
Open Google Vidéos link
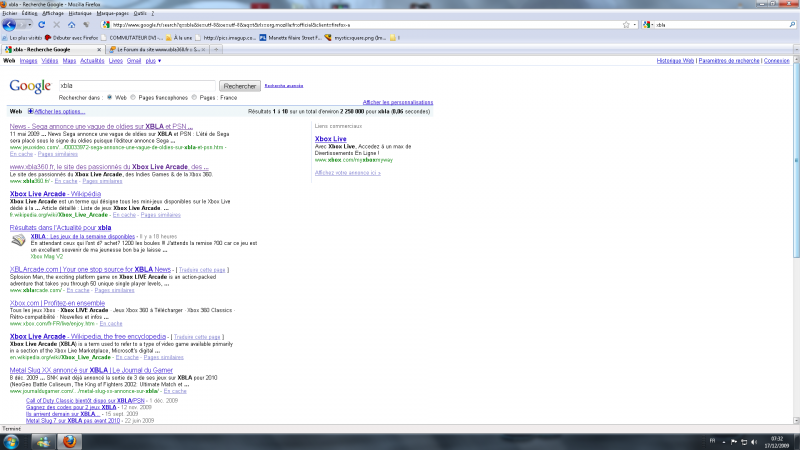point(49,61)
